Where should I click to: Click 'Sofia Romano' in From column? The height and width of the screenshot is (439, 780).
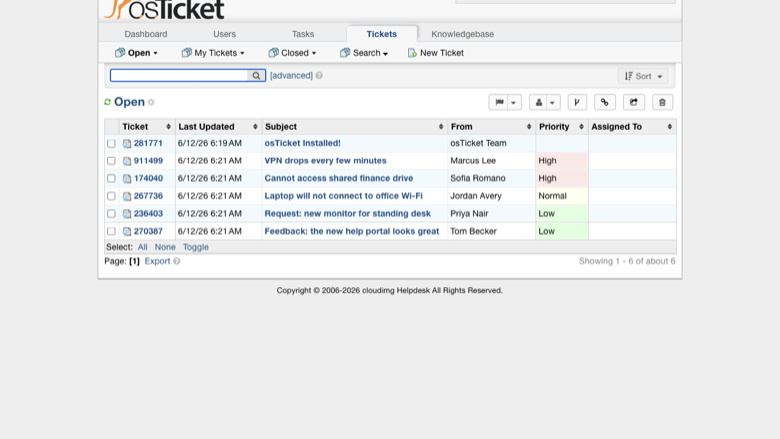[478, 178]
